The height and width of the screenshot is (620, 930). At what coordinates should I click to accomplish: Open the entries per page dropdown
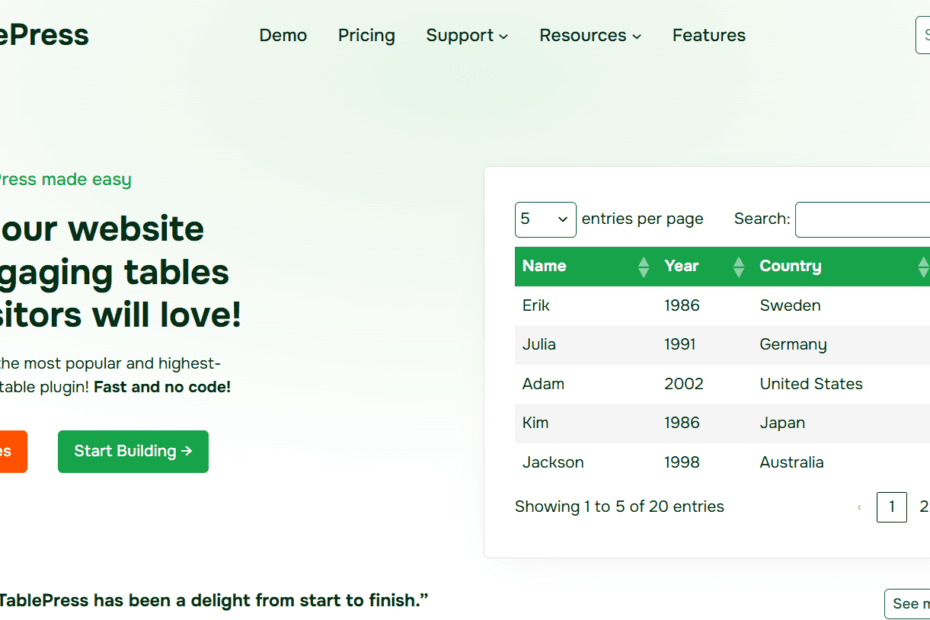point(545,219)
